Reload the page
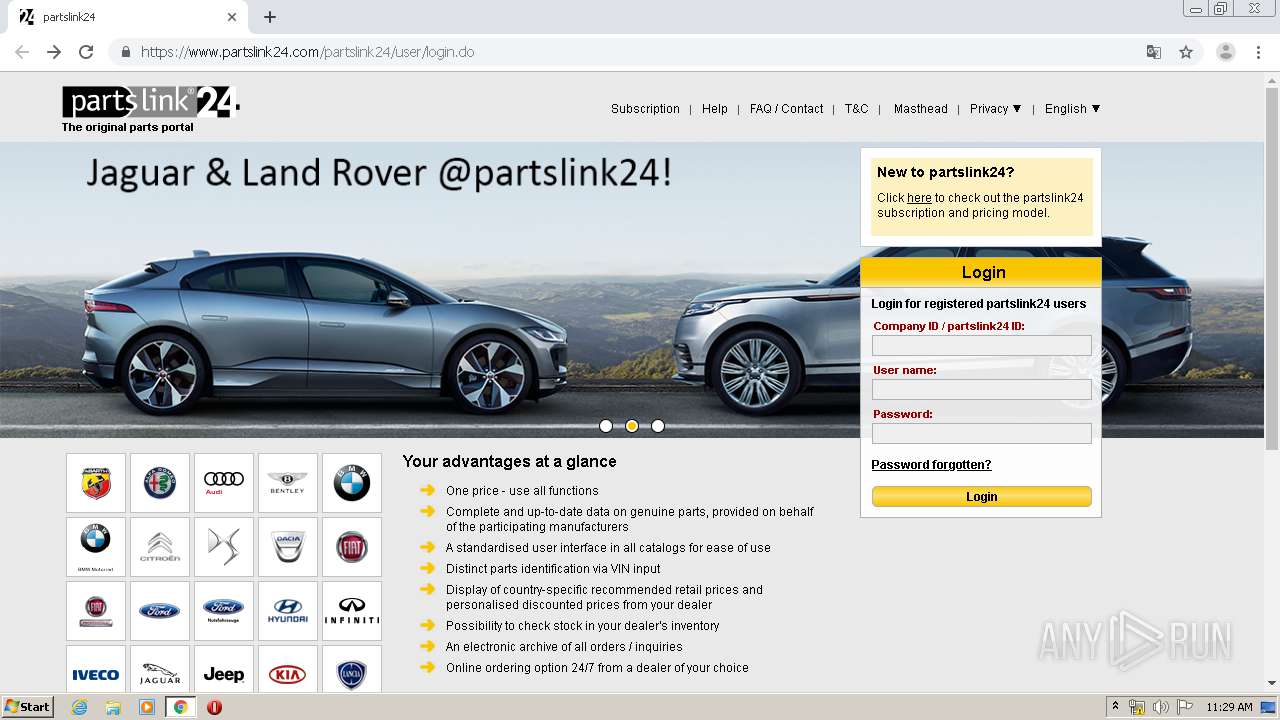 (86, 52)
